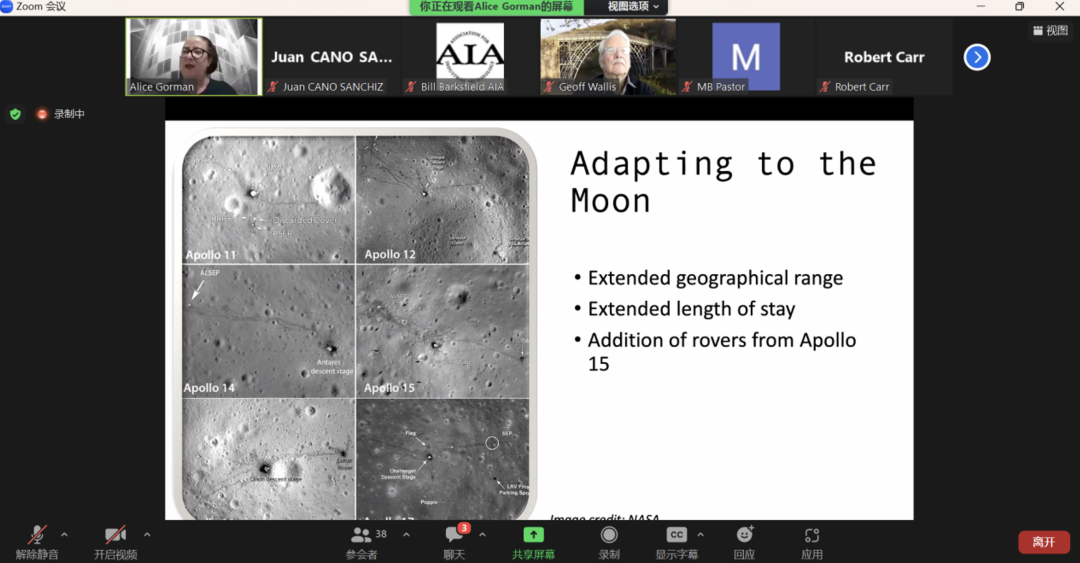
Task: Click muted mic icon on Geoff Wallis tile
Action: 549,87
